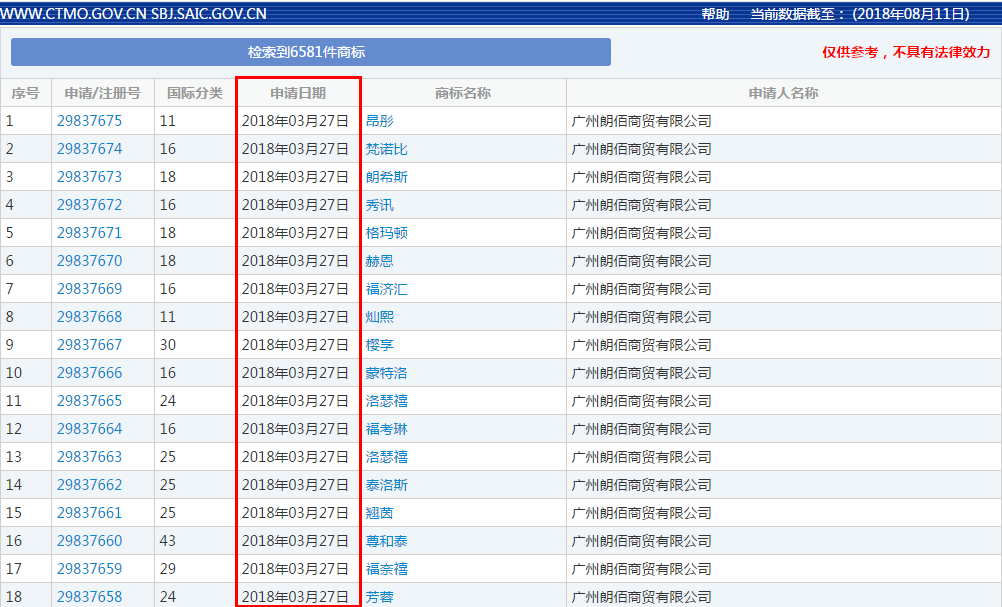Screen dimensions: 1002x607
Task: Click the 国际分类 column header
Action: [x=195, y=93]
